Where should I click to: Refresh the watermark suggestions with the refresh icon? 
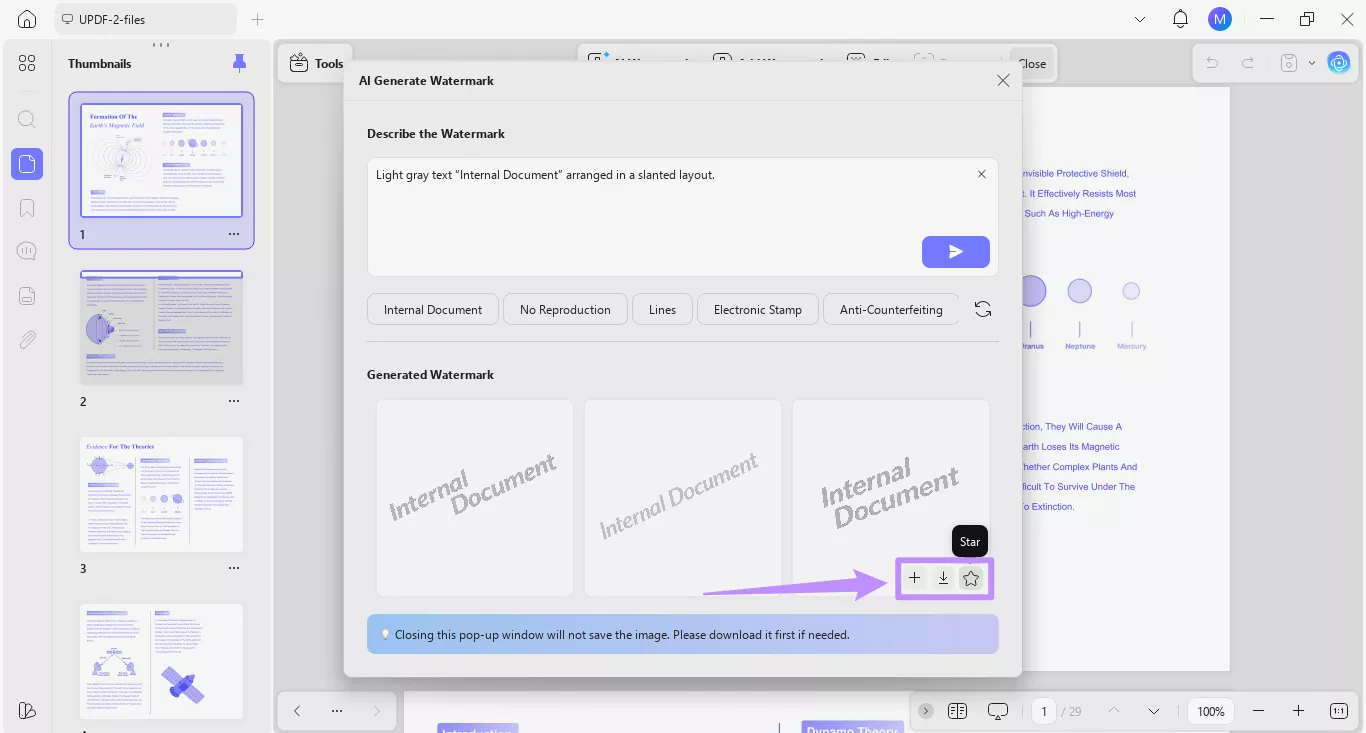(982, 309)
